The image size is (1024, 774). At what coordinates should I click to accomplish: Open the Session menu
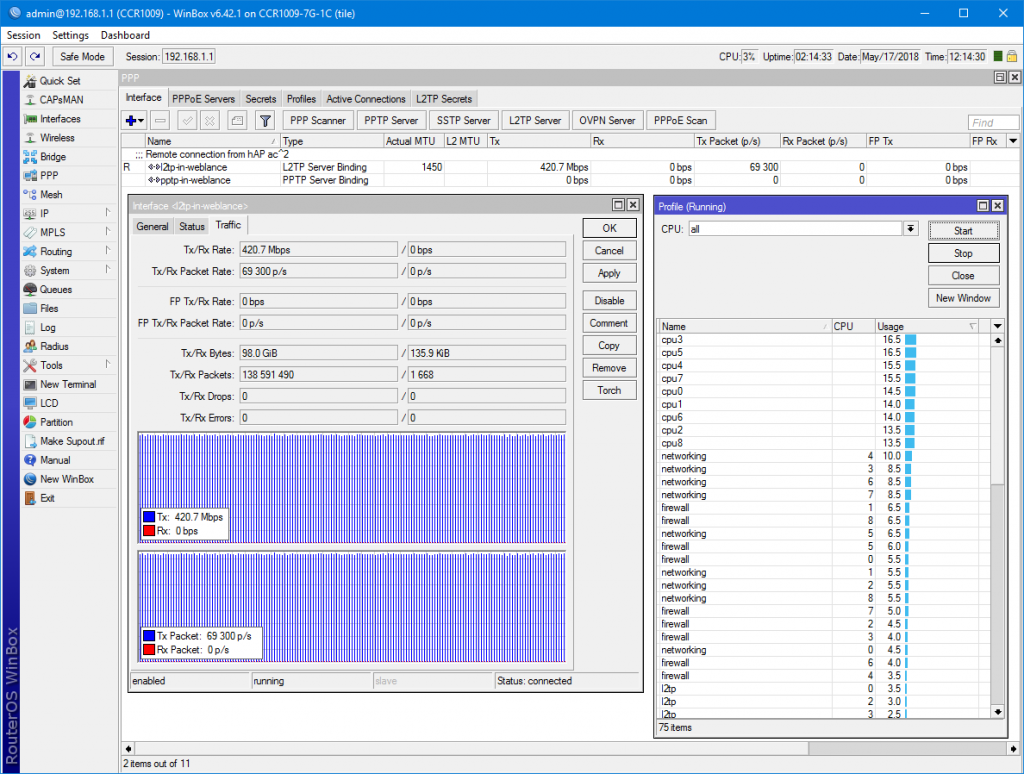coord(23,34)
